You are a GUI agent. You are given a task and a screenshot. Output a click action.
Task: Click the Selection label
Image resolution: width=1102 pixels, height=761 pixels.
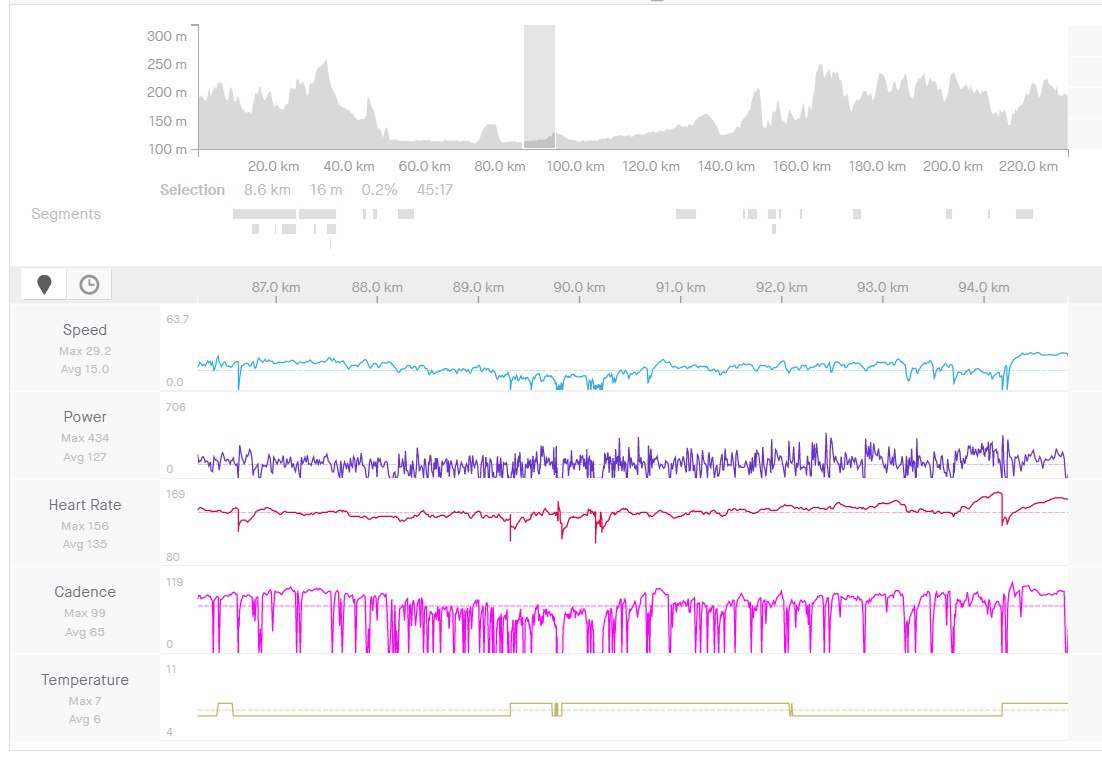(193, 190)
